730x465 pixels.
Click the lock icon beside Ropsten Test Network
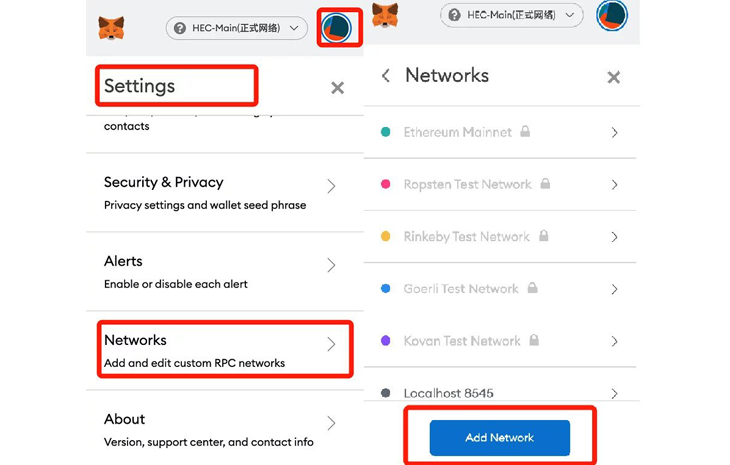545,183
